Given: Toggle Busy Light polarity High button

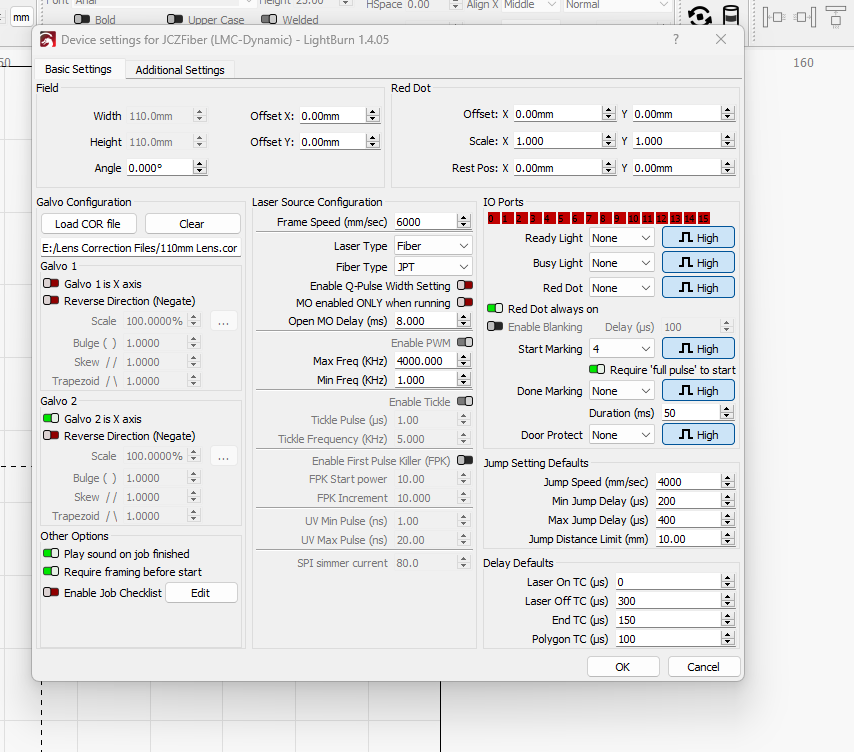Looking at the screenshot, I should (x=698, y=263).
